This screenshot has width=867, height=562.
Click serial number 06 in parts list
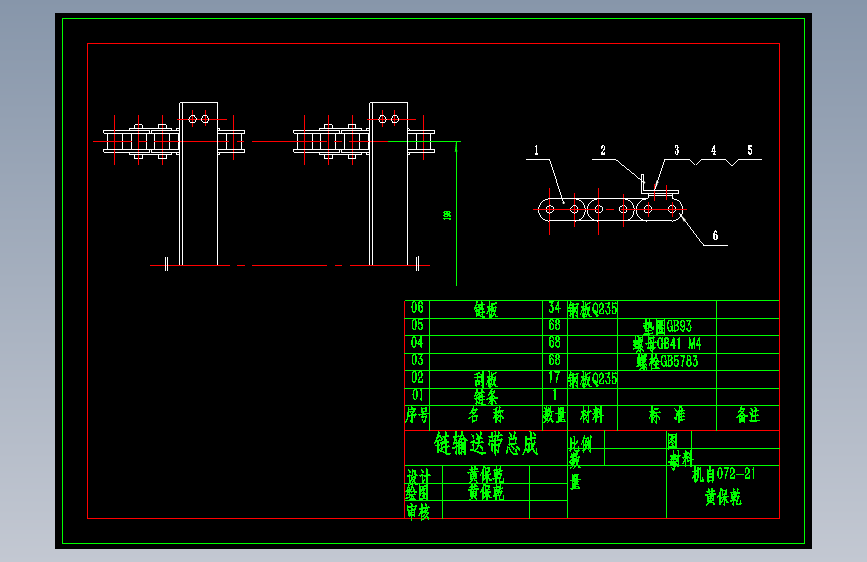417,308
